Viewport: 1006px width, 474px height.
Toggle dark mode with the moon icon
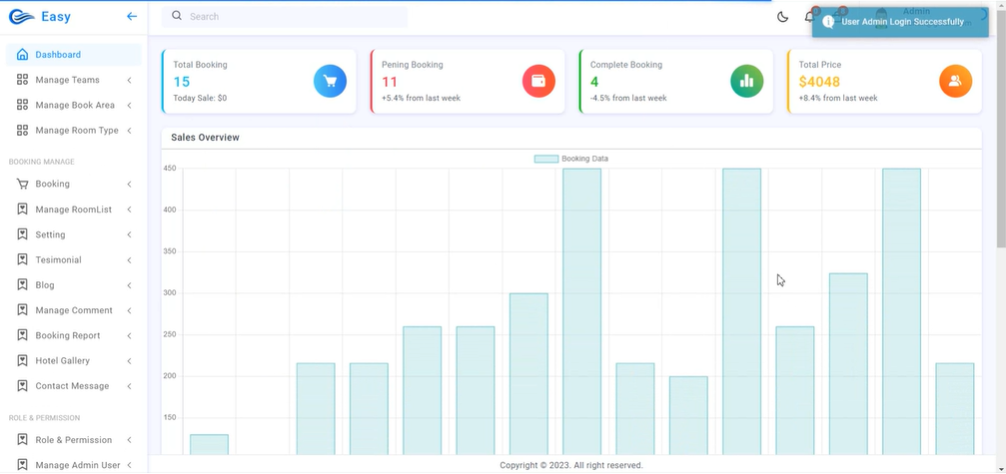(x=782, y=17)
